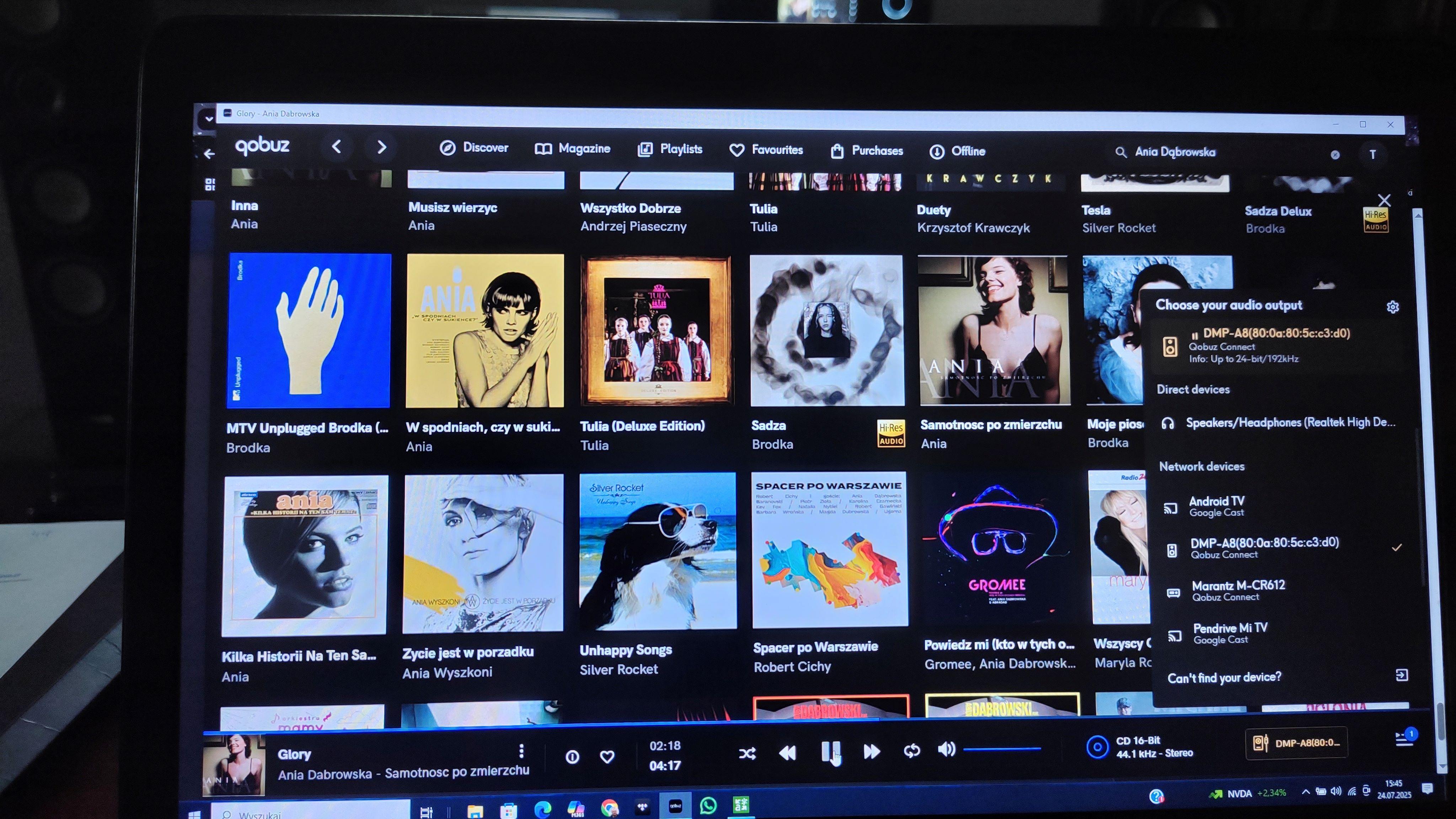The width and height of the screenshot is (1456, 819).
Task: Select Speakers/Headphones Realtek output
Action: click(1279, 422)
